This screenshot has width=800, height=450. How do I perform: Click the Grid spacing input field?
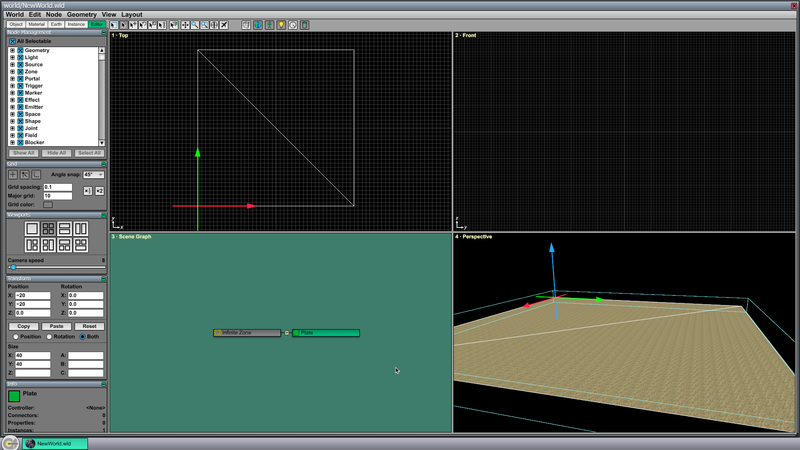(58, 187)
